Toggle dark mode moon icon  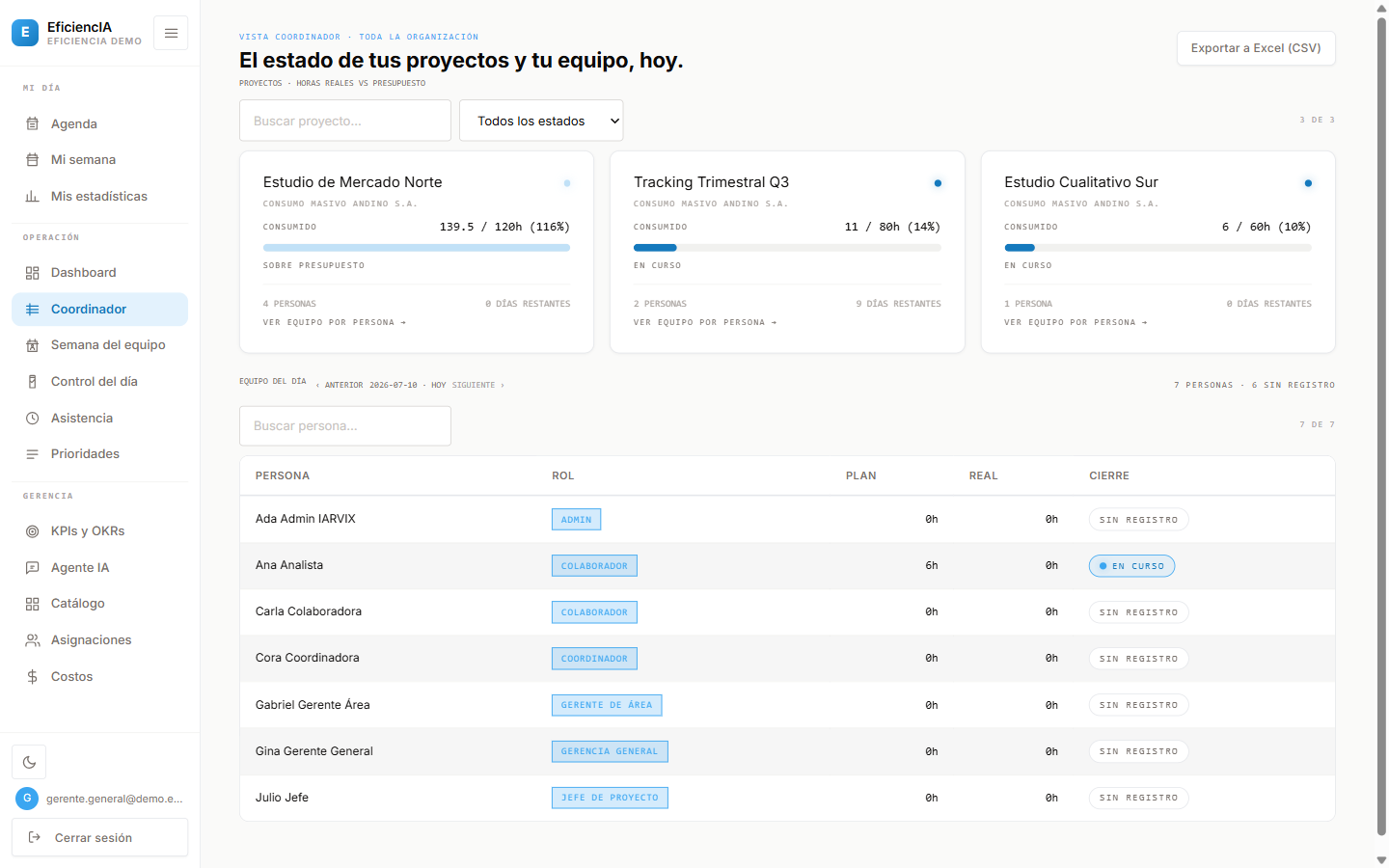pos(29,762)
